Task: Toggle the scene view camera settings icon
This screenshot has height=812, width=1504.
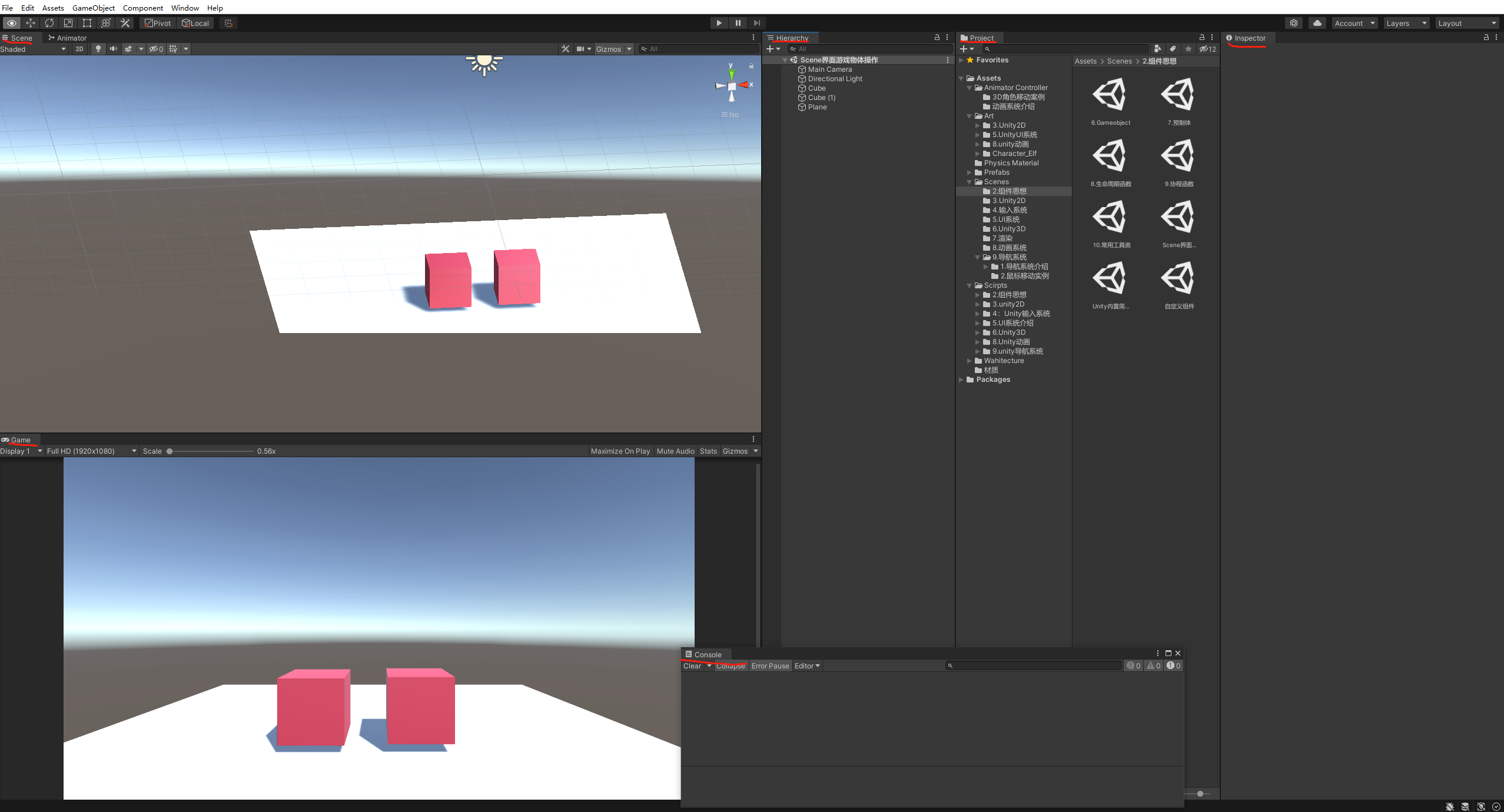Action: tap(580, 49)
